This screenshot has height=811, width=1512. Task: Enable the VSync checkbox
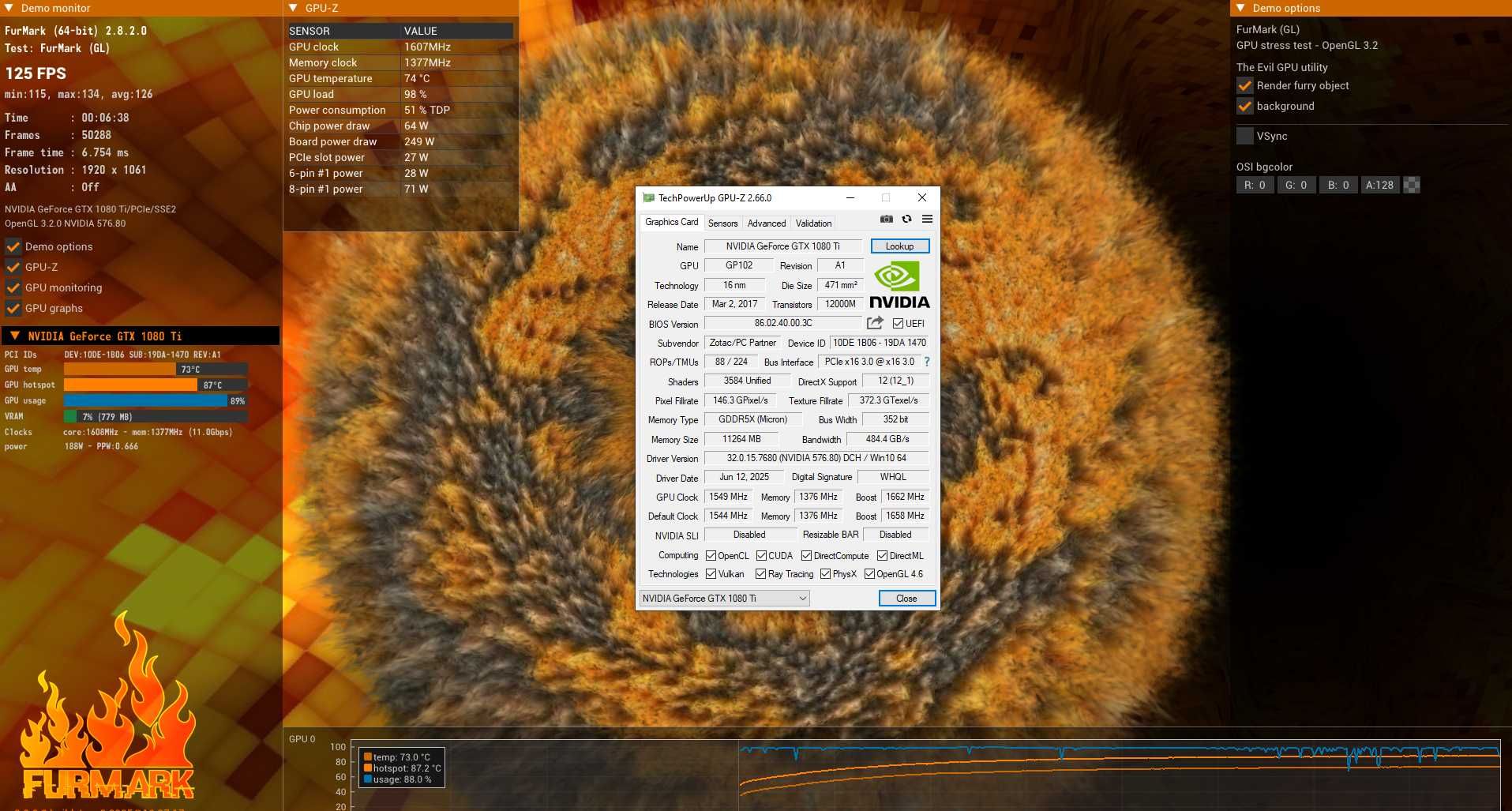tap(1245, 136)
